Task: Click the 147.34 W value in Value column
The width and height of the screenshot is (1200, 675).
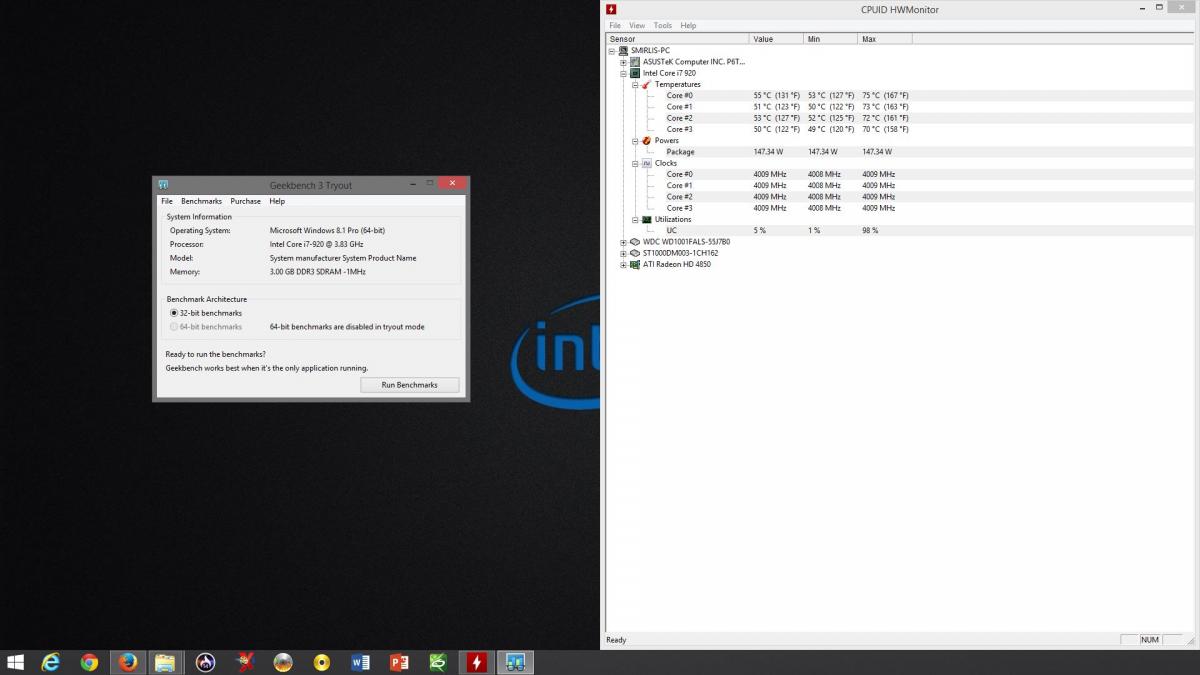Action: click(x=768, y=152)
